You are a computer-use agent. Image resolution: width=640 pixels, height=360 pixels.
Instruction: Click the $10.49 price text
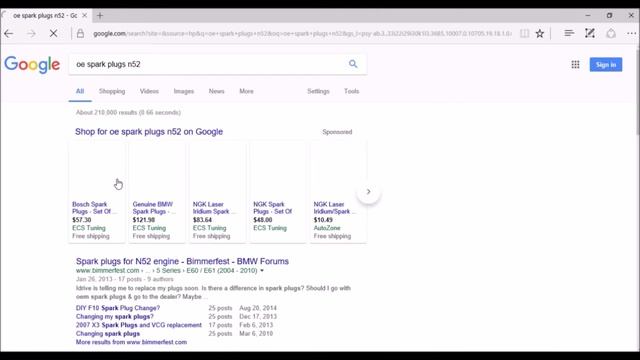point(323,220)
